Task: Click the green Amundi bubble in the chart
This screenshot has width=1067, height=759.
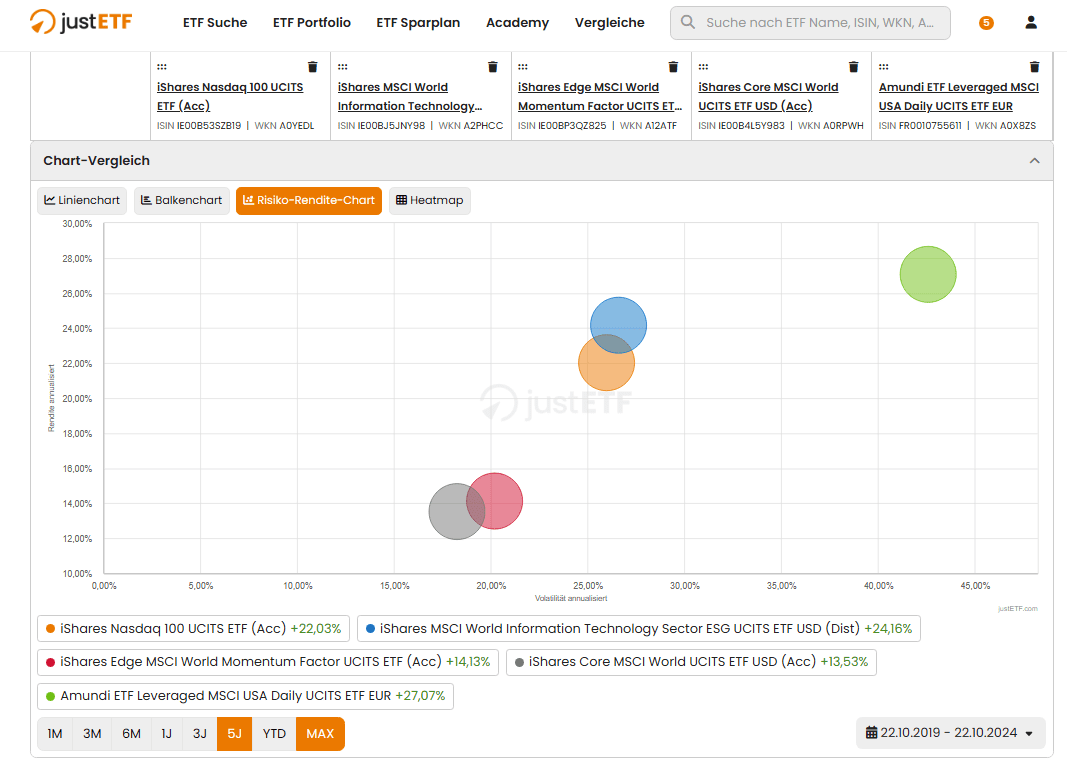Action: click(x=928, y=274)
